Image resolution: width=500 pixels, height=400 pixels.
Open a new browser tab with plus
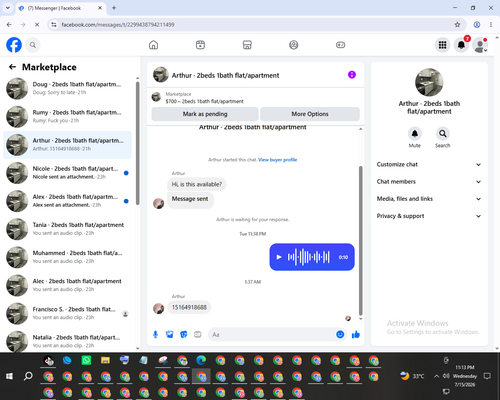114,8
